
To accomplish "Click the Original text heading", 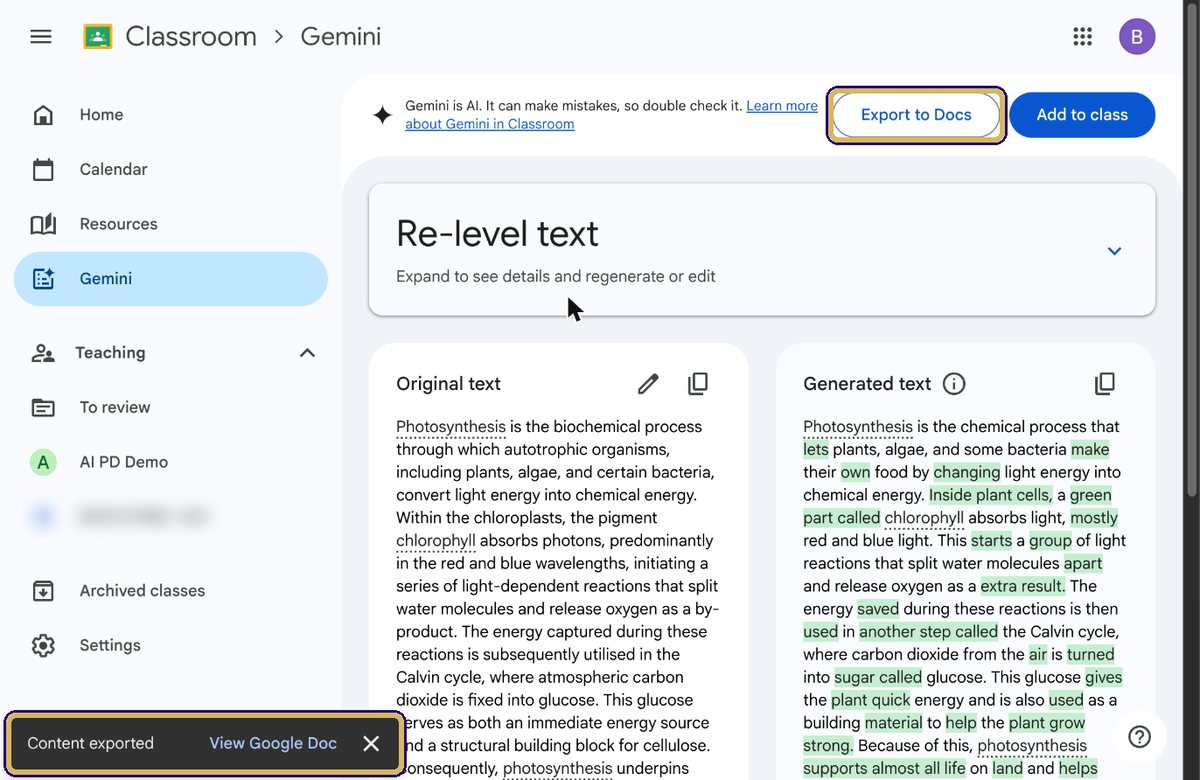I will pyautogui.click(x=448, y=384).
